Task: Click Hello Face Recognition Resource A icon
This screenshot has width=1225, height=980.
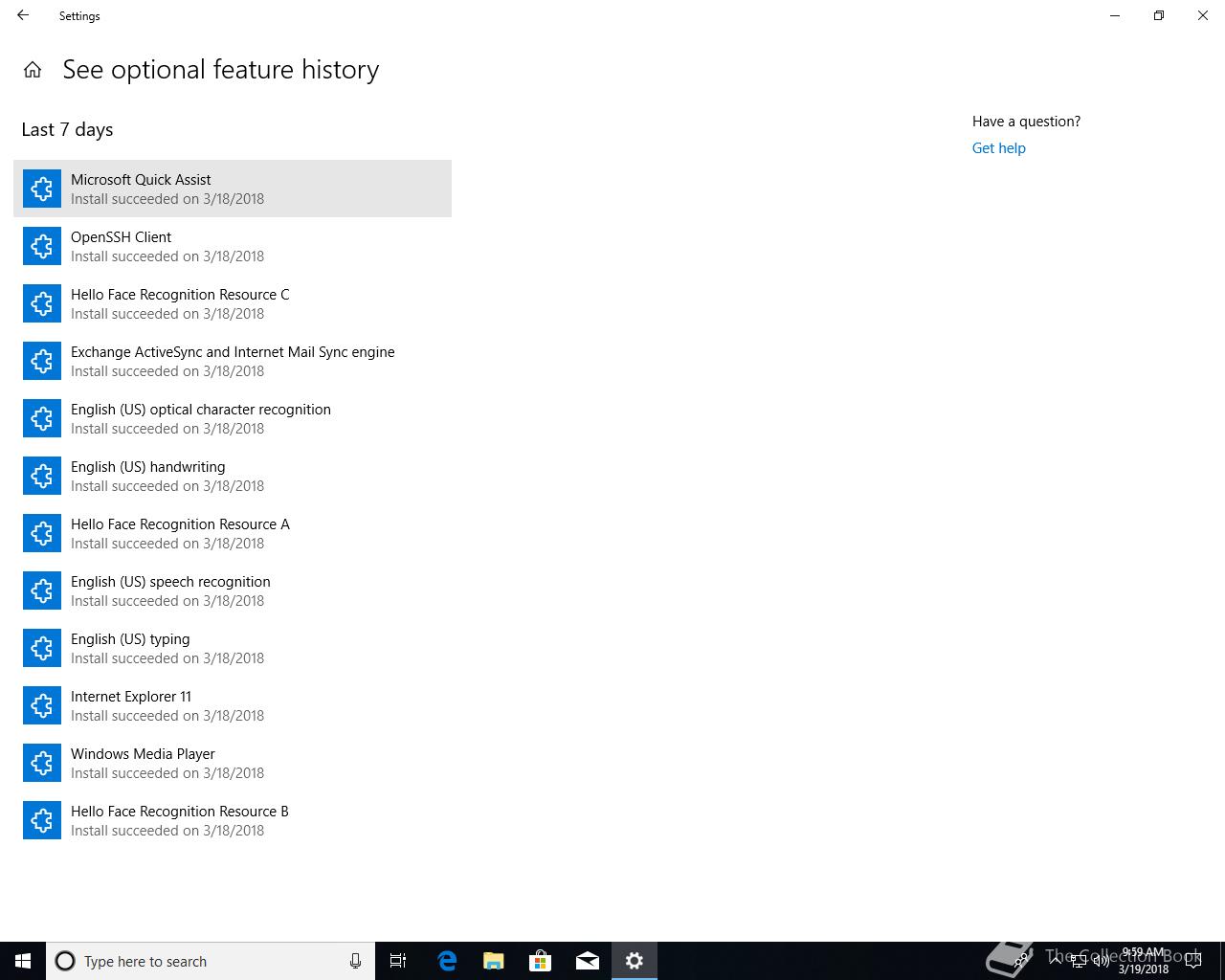Action: click(42, 533)
